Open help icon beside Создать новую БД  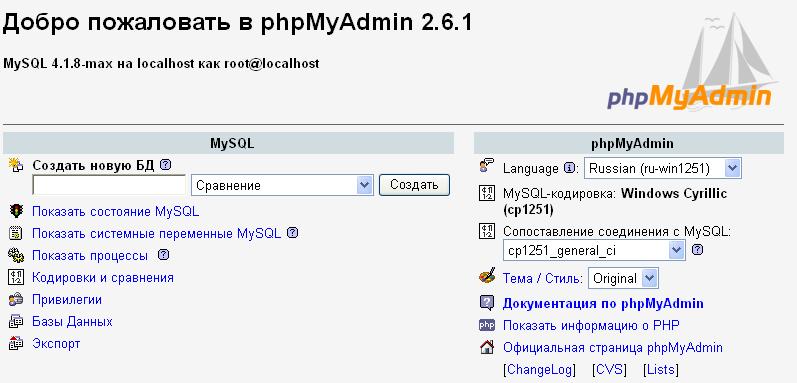click(x=165, y=165)
